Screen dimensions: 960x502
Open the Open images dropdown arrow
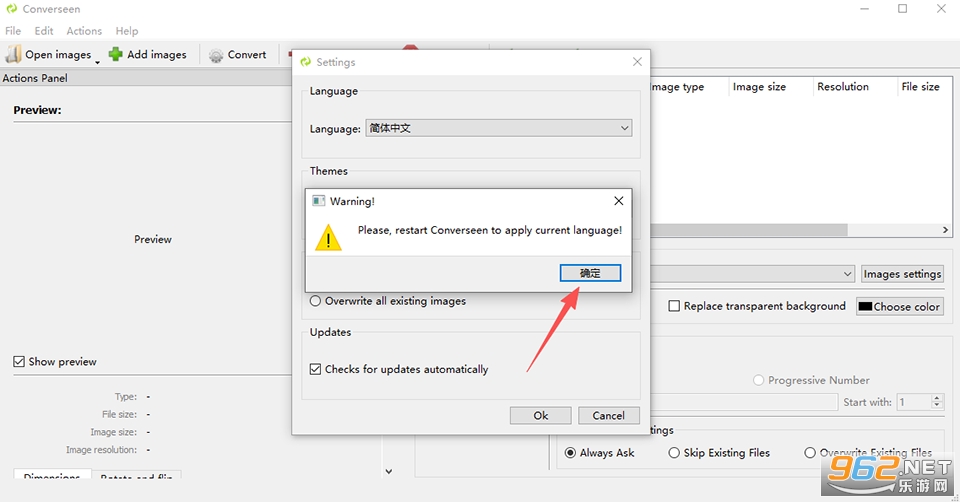pos(97,62)
